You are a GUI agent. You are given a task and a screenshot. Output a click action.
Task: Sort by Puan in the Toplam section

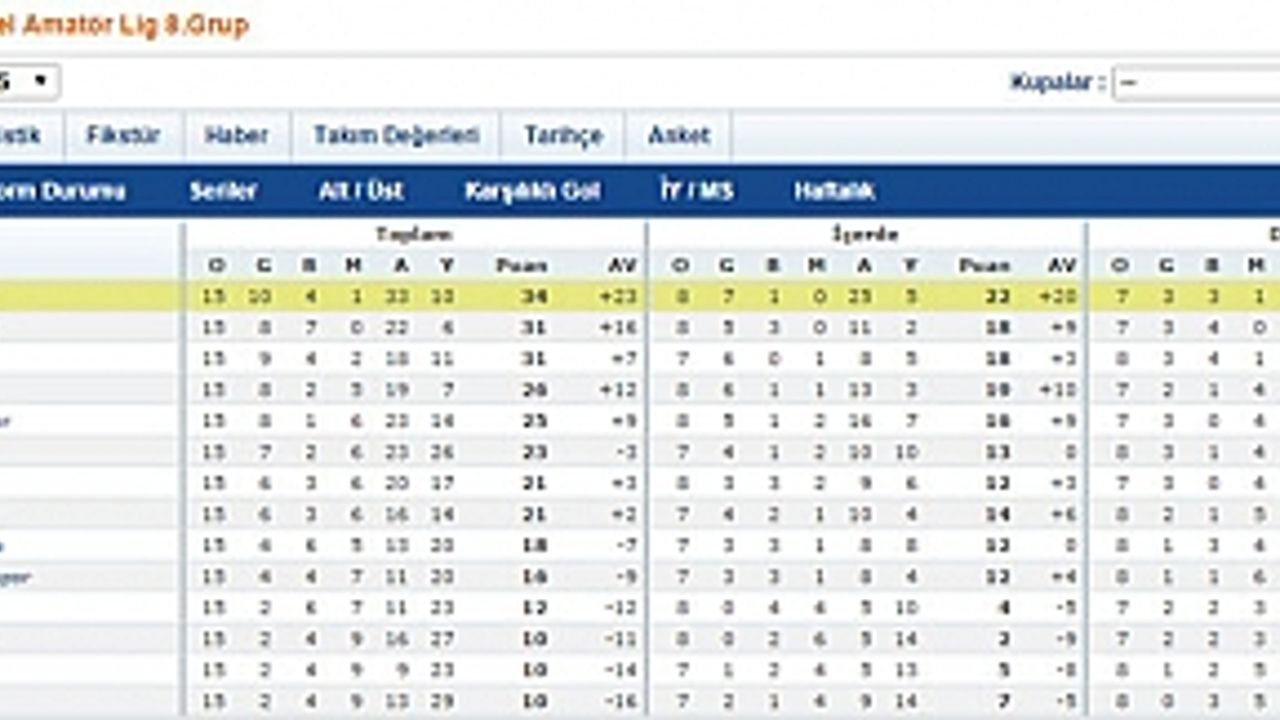521,265
